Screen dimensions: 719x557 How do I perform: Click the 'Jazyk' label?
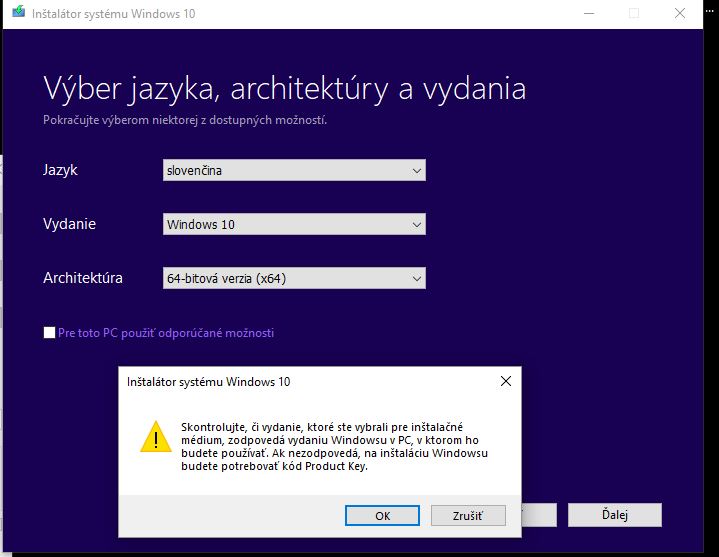point(60,171)
